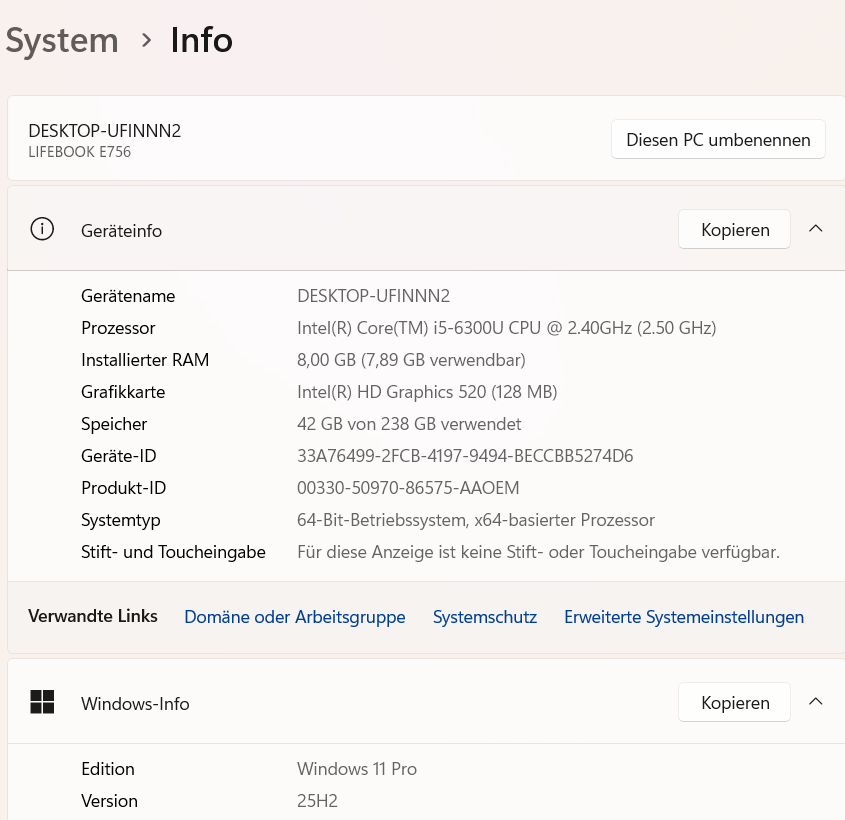
Task: Click the Prozessor label
Action: [x=118, y=328]
